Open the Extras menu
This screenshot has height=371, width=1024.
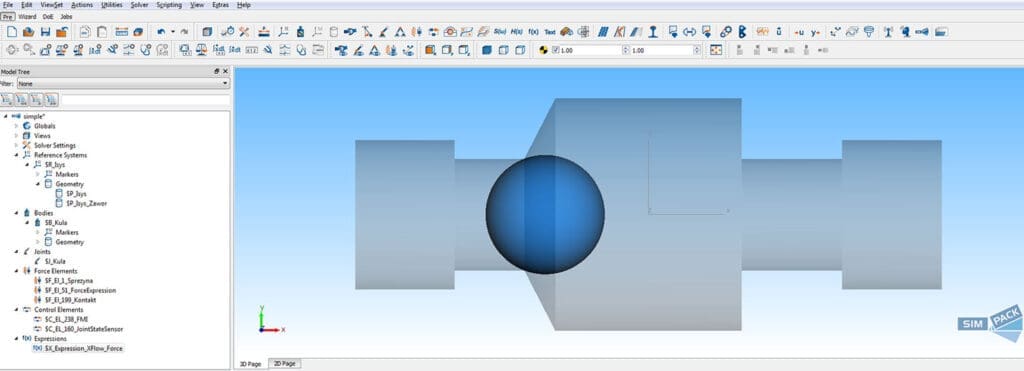click(221, 5)
